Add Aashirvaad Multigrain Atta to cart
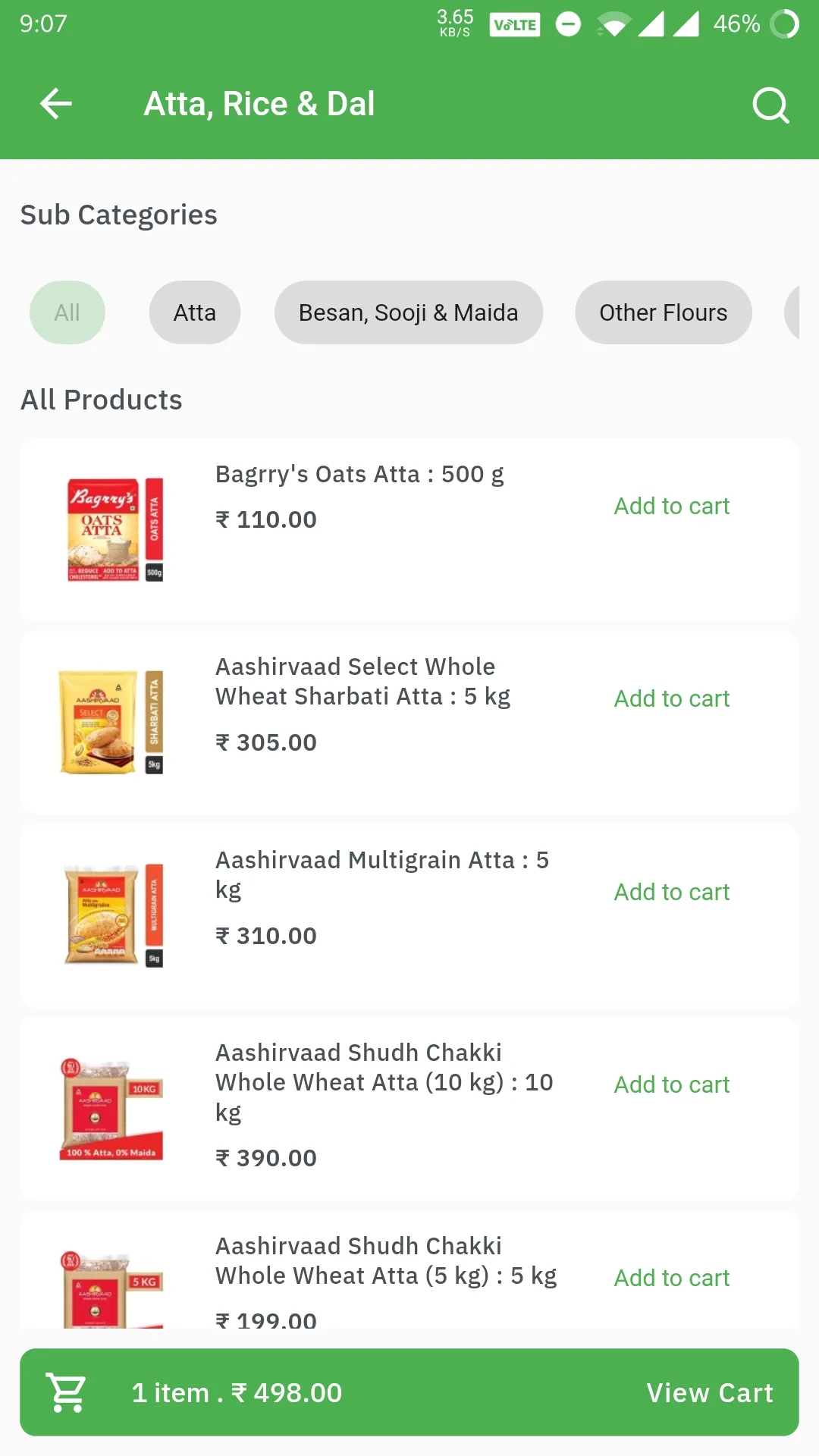This screenshot has height=1456, width=819. 672,892
